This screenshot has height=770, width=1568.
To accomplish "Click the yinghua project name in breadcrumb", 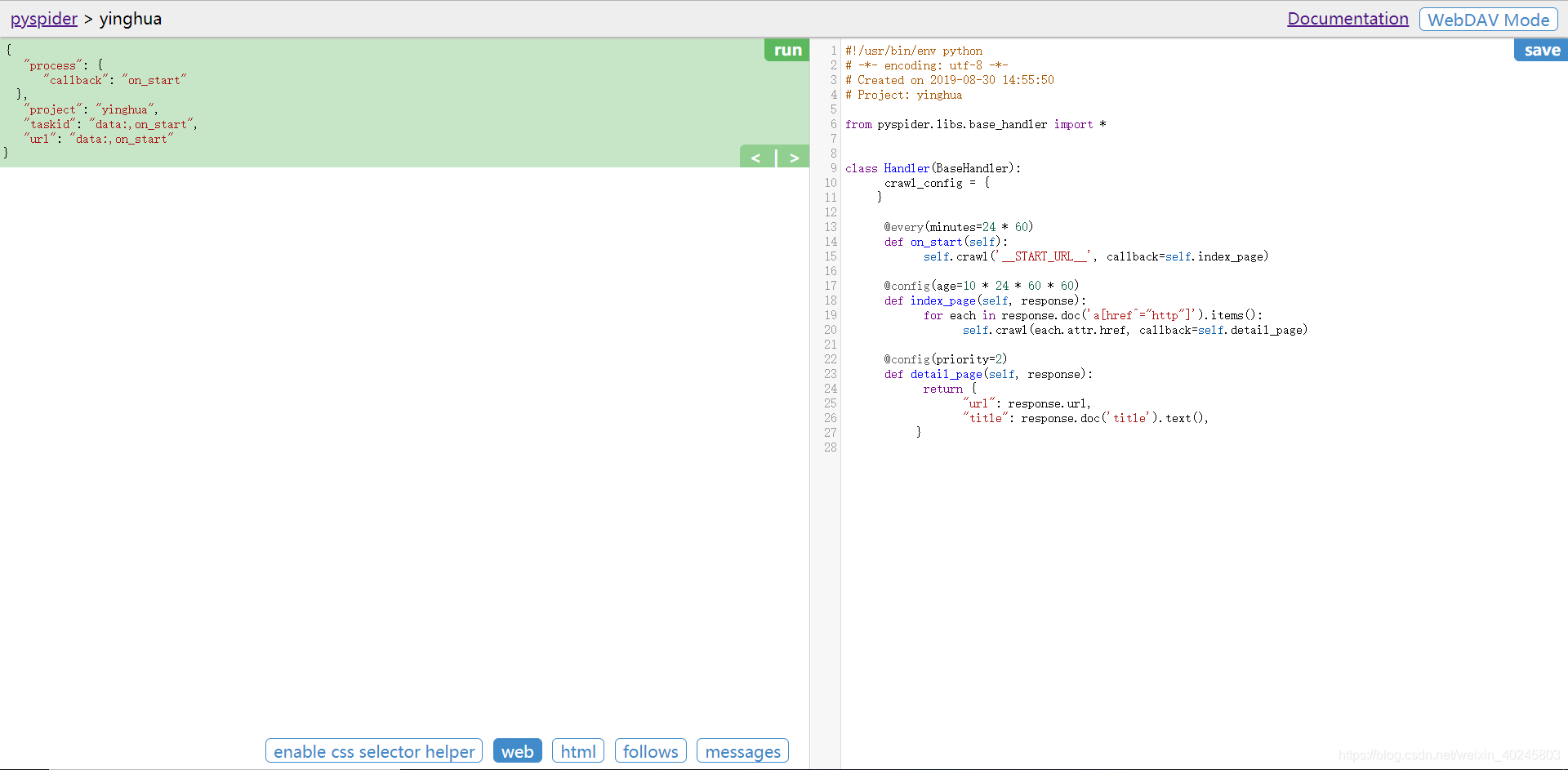I will tap(131, 19).
